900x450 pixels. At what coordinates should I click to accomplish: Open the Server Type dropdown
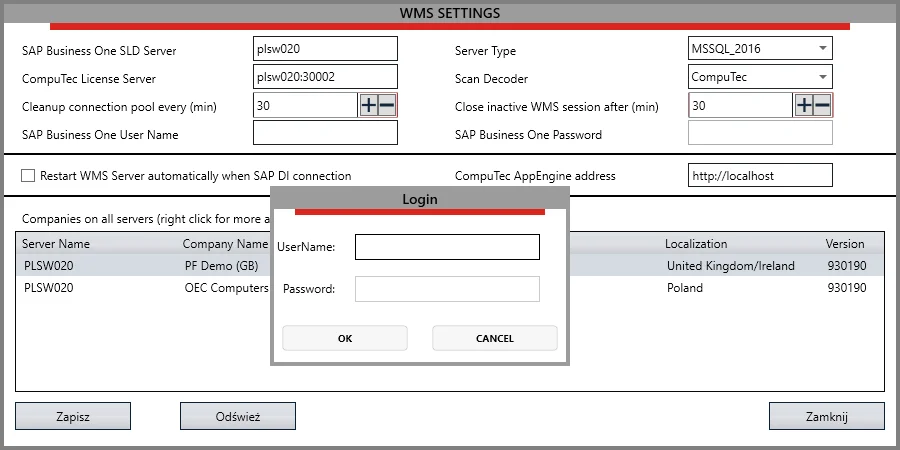(x=760, y=48)
